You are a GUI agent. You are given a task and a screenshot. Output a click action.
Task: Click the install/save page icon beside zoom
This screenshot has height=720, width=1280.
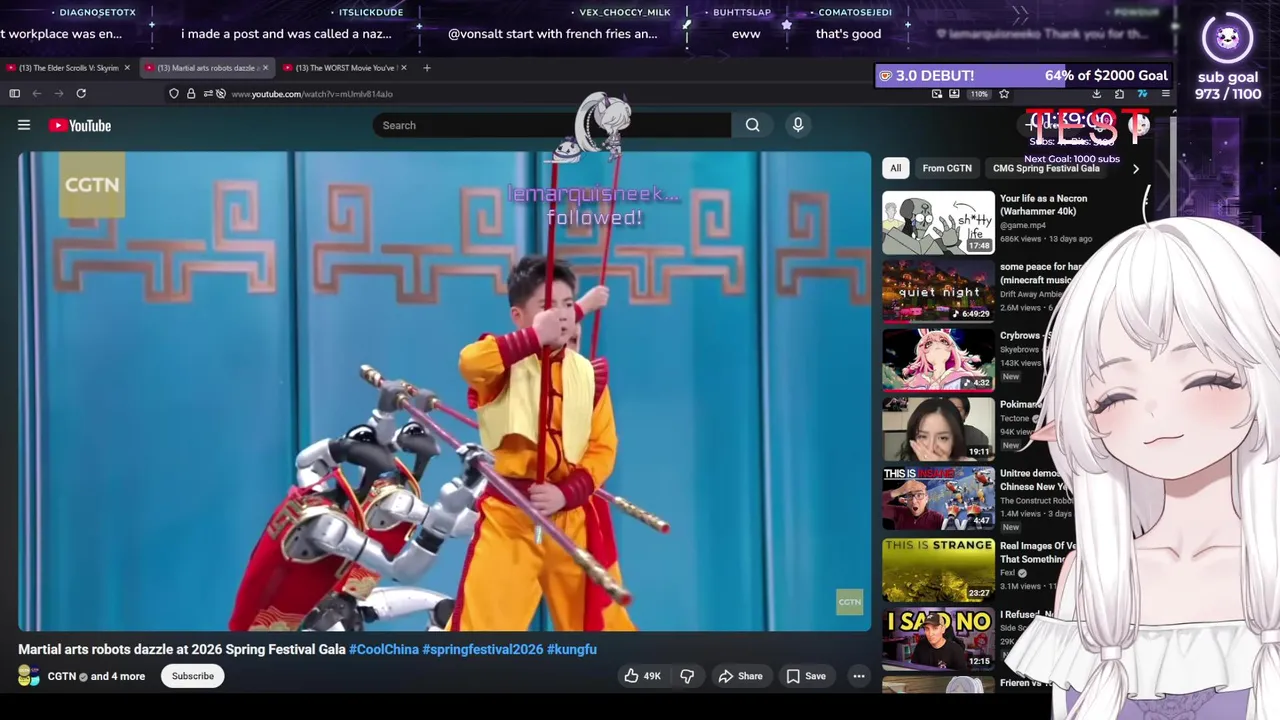[954, 94]
